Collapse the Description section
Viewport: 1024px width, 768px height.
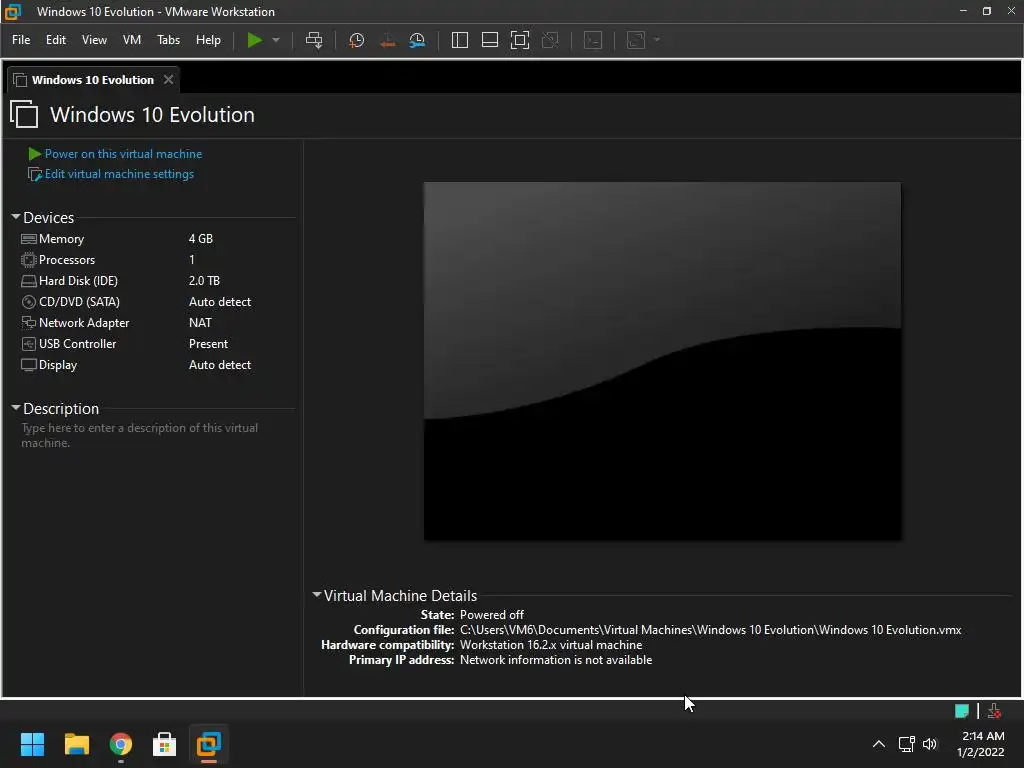(x=16, y=408)
